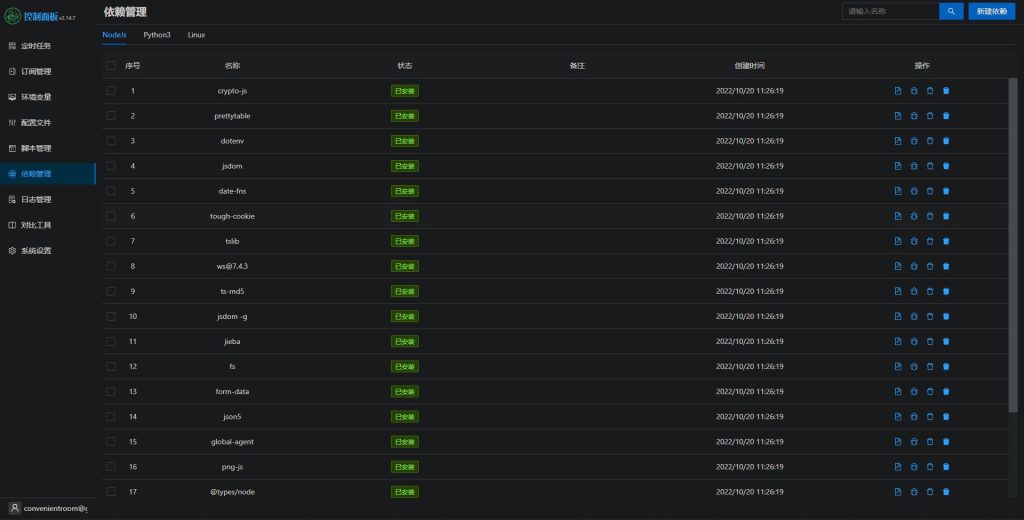
Task: Switch to the Linux tab
Action: coord(196,35)
